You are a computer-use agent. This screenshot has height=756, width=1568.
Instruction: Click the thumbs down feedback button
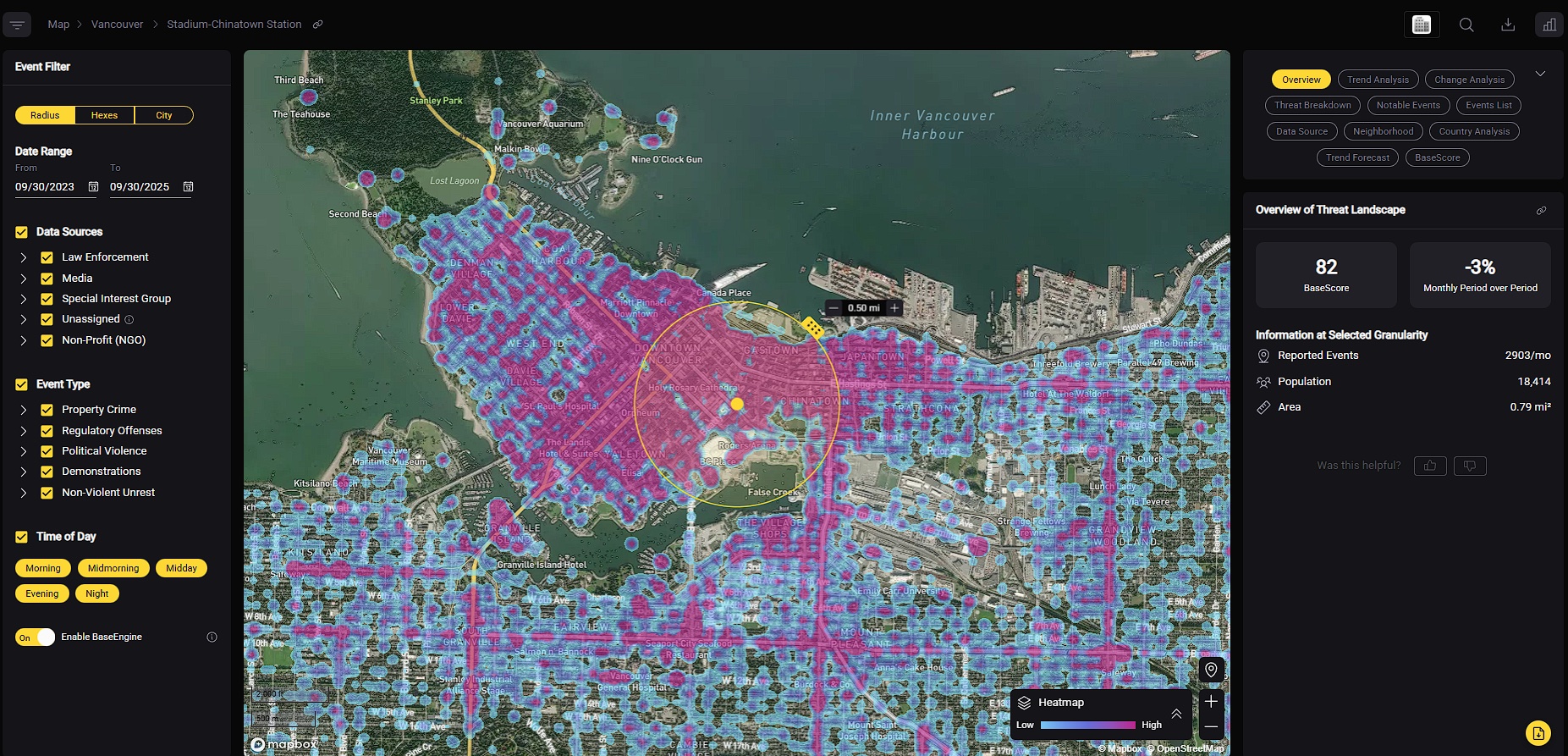click(x=1470, y=466)
